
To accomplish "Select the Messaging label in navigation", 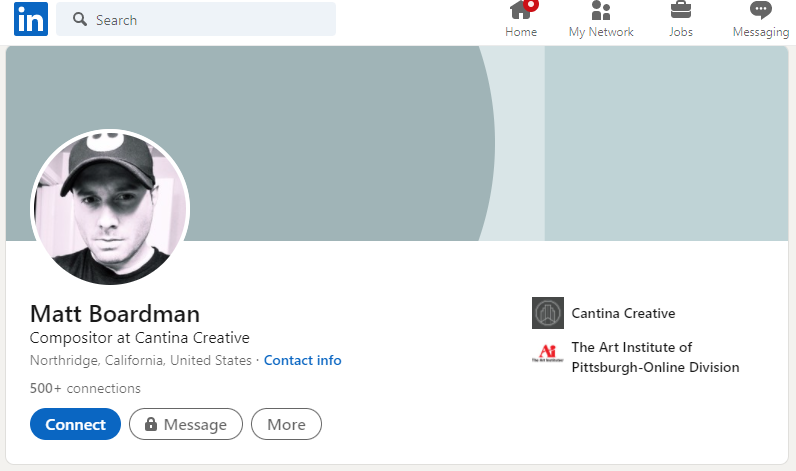I will tap(760, 32).
